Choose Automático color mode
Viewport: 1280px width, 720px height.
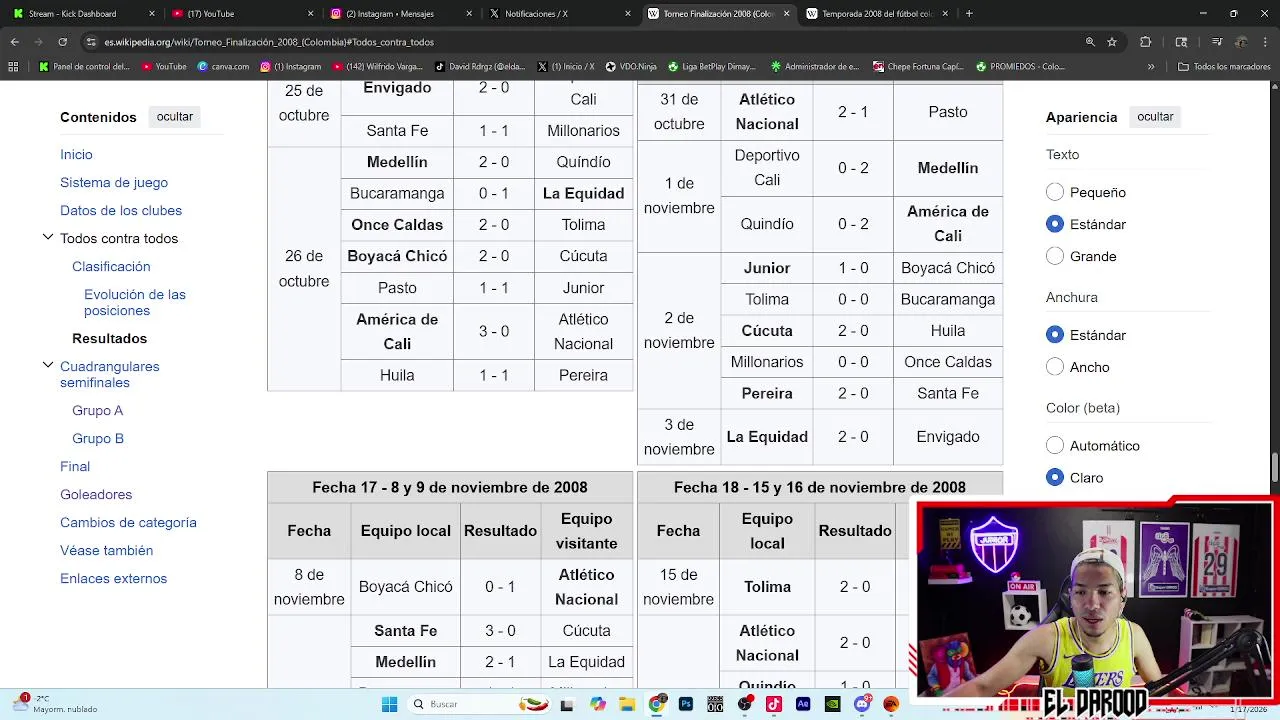(x=1055, y=446)
